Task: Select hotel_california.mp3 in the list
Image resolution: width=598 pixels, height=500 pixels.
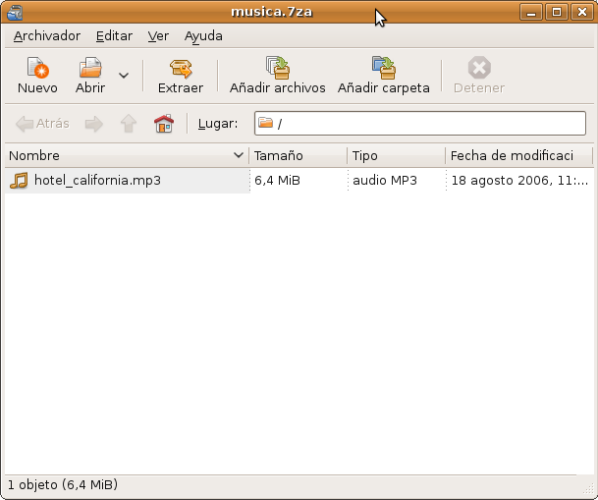Action: [x=97, y=180]
